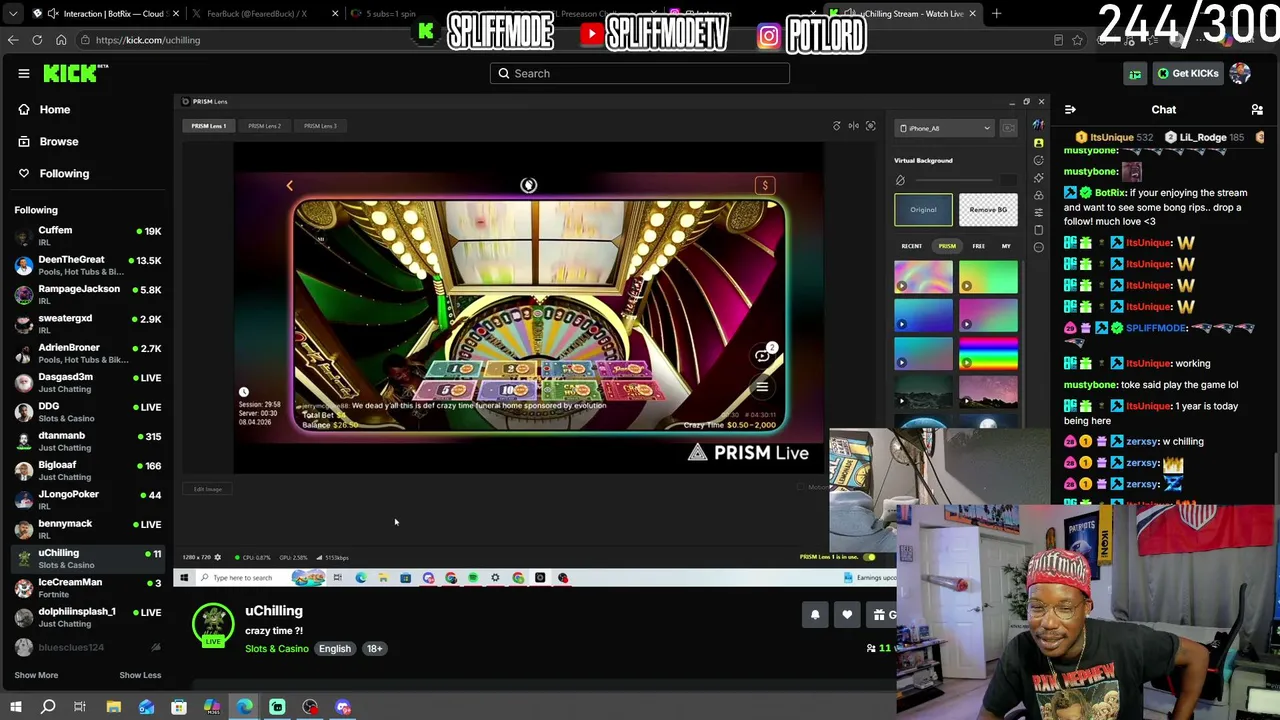Open the iPhone device dropdown

point(945,128)
